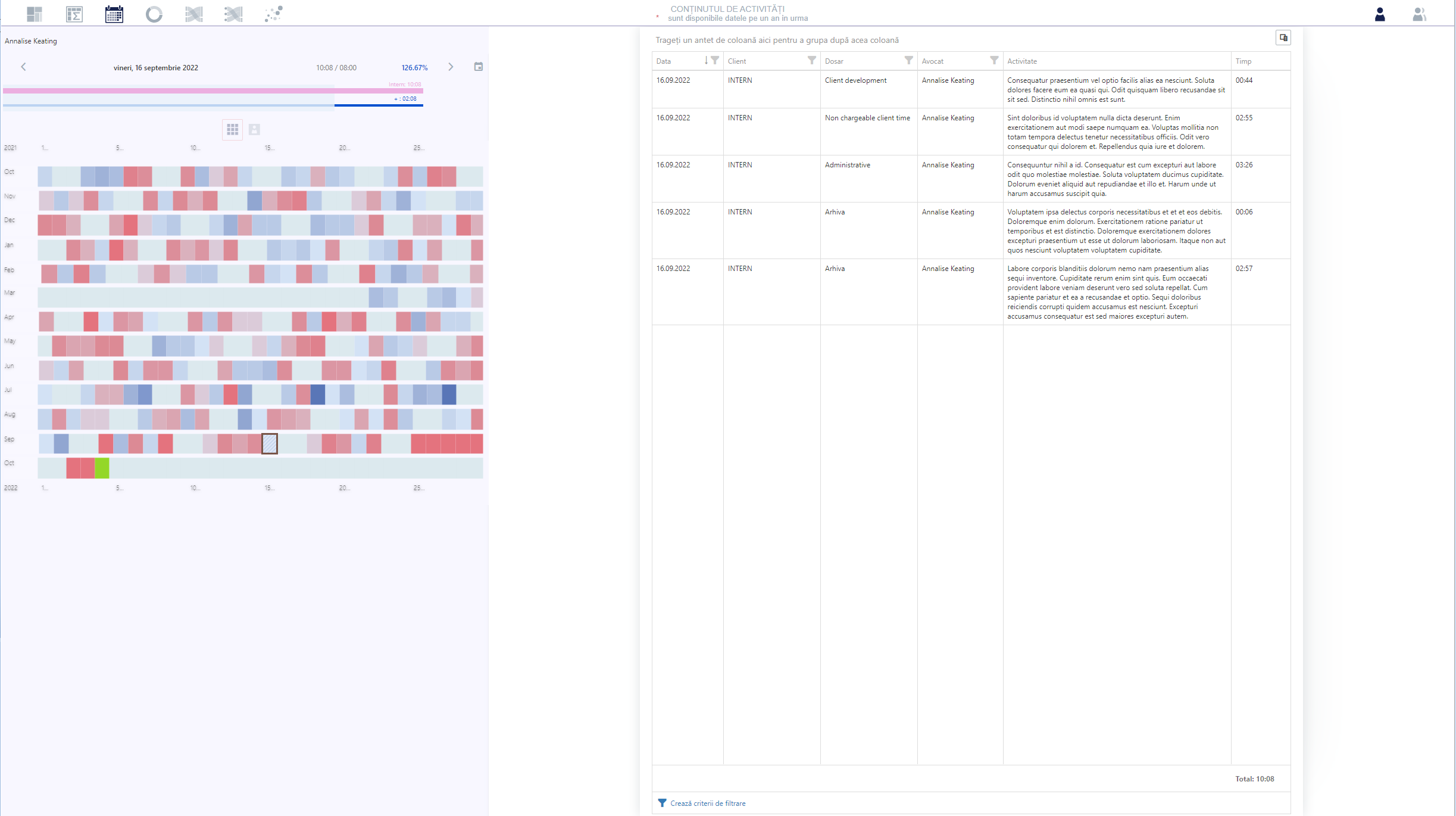Click Crează criterii de filtrare link
The width and height of the screenshot is (1456, 816).
pos(708,803)
